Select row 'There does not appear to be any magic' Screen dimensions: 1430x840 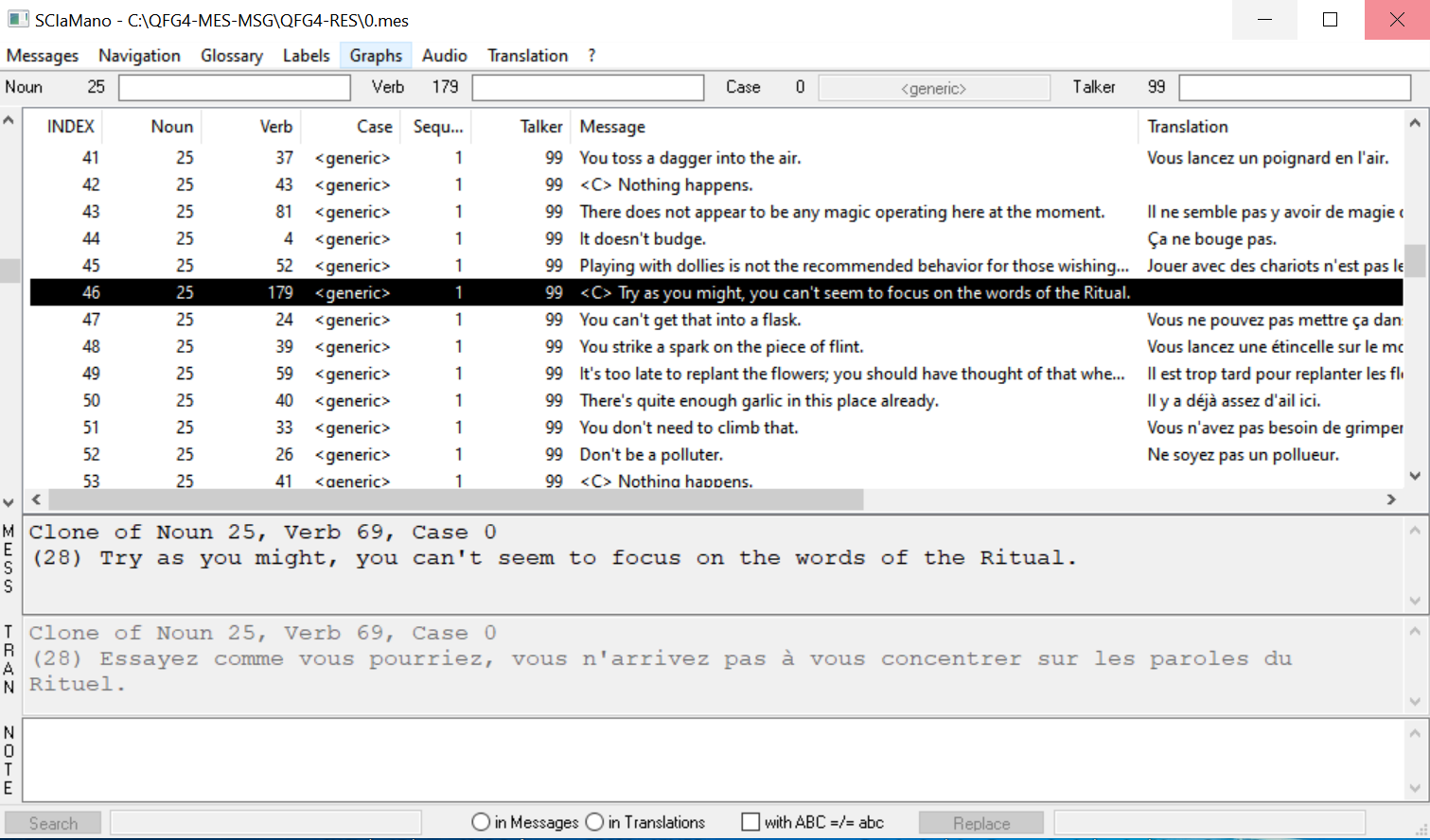(x=716, y=212)
